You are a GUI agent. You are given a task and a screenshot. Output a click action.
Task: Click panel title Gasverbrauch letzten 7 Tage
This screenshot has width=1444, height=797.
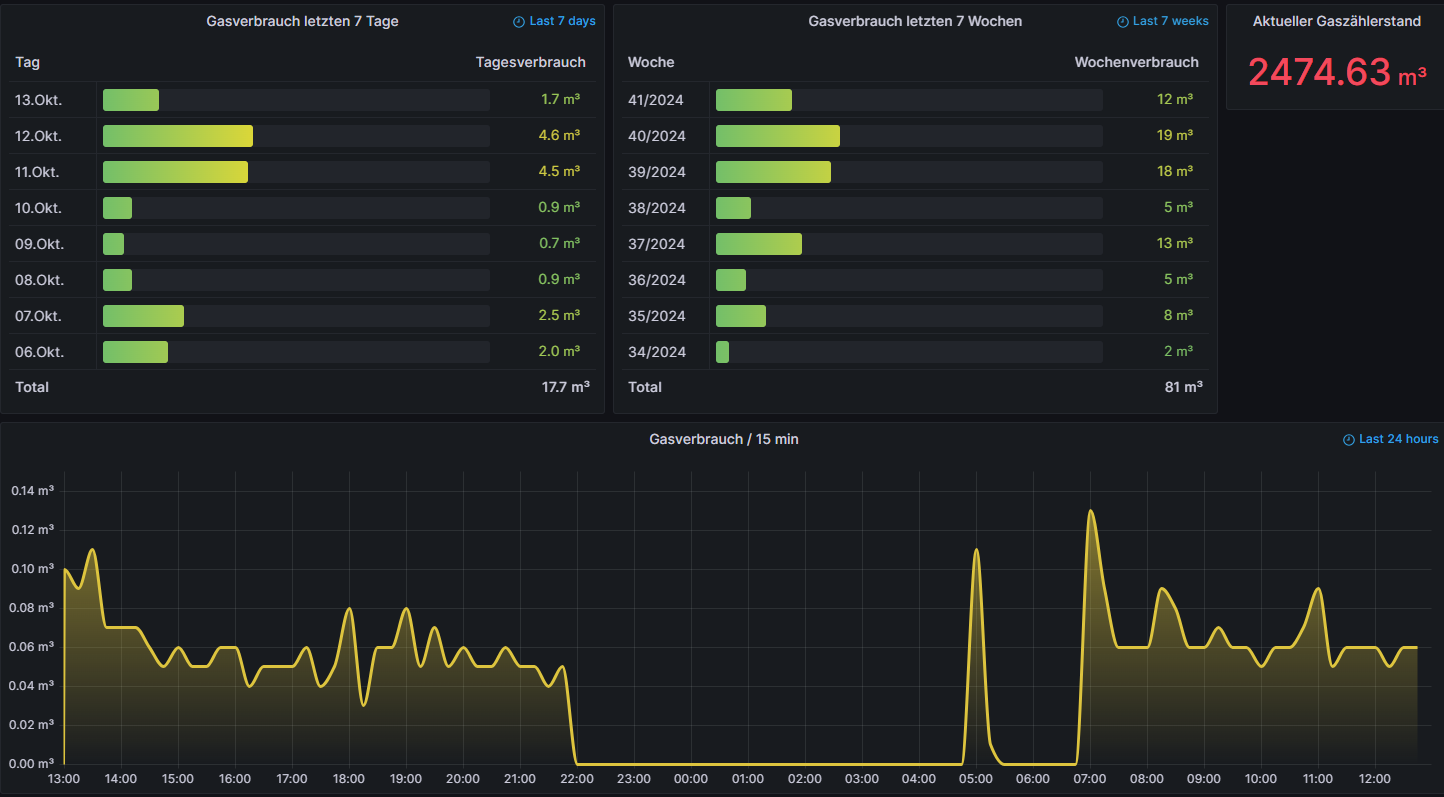(x=302, y=21)
